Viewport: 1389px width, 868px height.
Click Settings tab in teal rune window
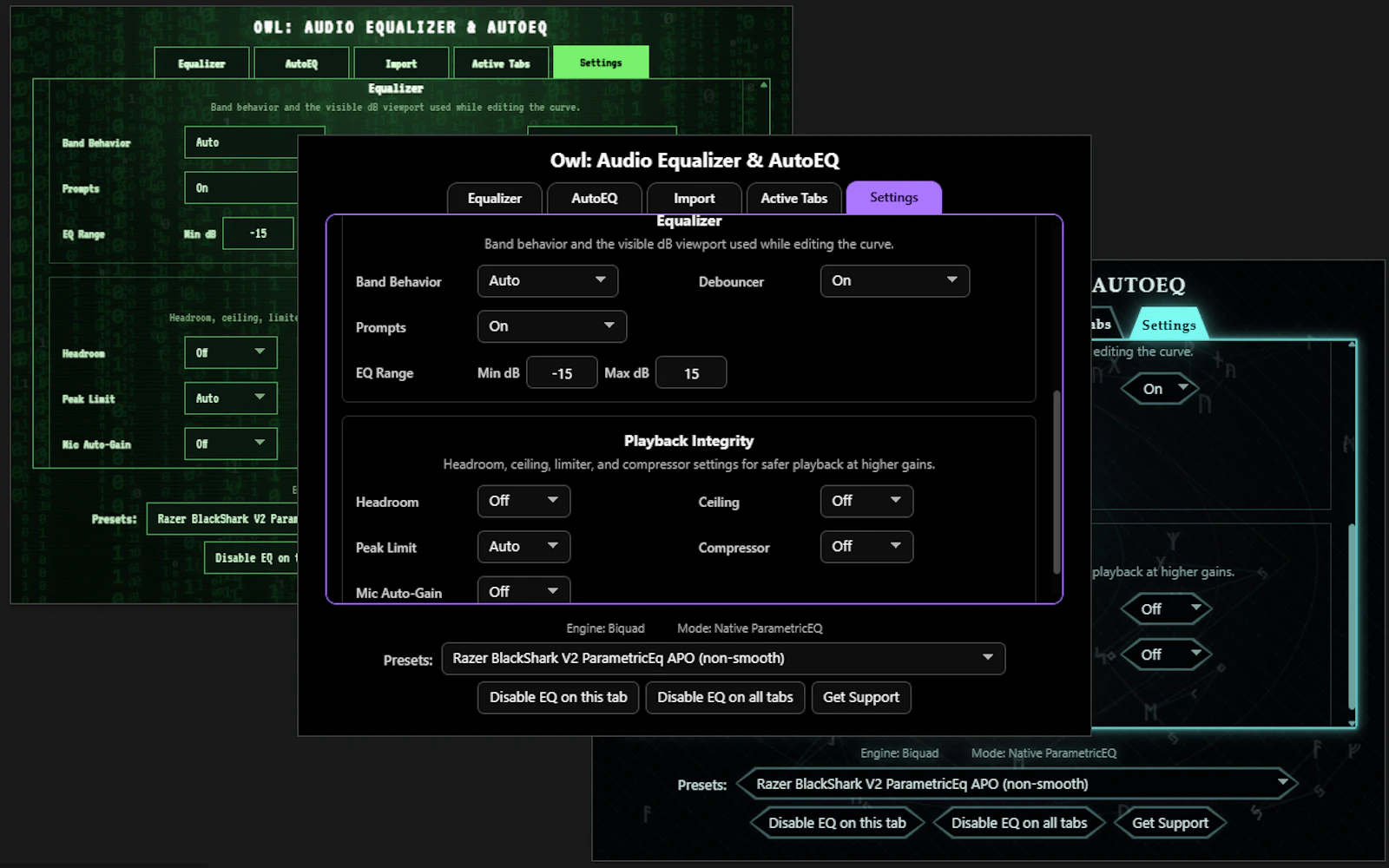(1168, 325)
